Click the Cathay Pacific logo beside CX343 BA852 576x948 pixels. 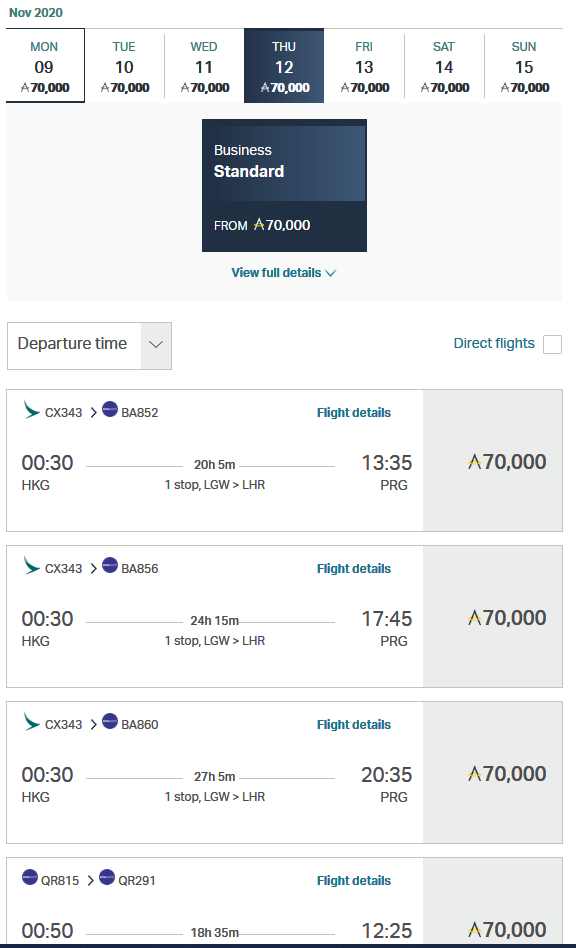31,409
